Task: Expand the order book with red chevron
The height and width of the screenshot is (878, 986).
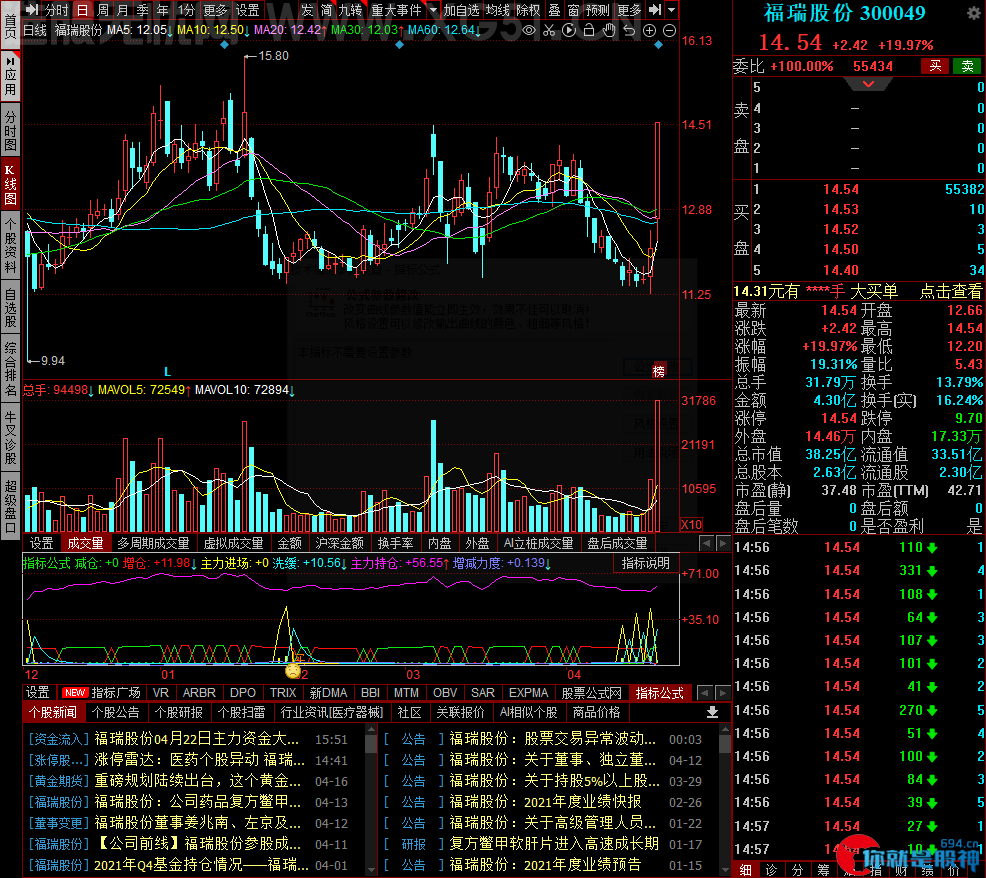Action: point(868,84)
